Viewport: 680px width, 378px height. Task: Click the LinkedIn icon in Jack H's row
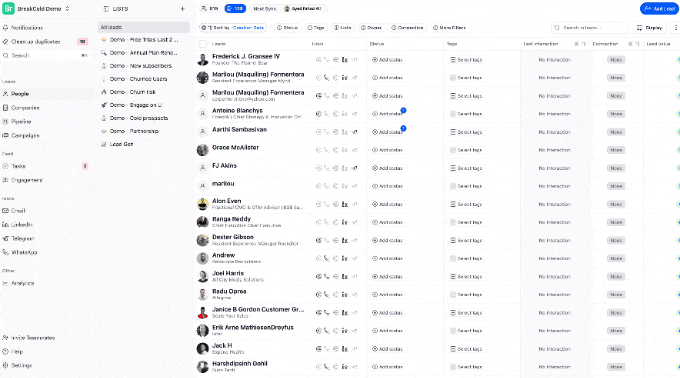click(x=345, y=349)
